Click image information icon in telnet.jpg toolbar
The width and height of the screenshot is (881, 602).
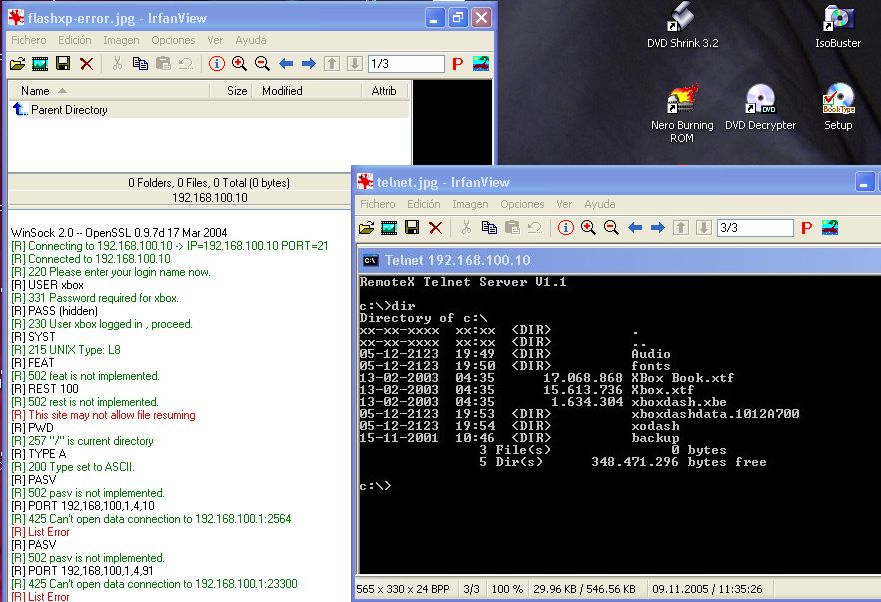pyautogui.click(x=566, y=228)
